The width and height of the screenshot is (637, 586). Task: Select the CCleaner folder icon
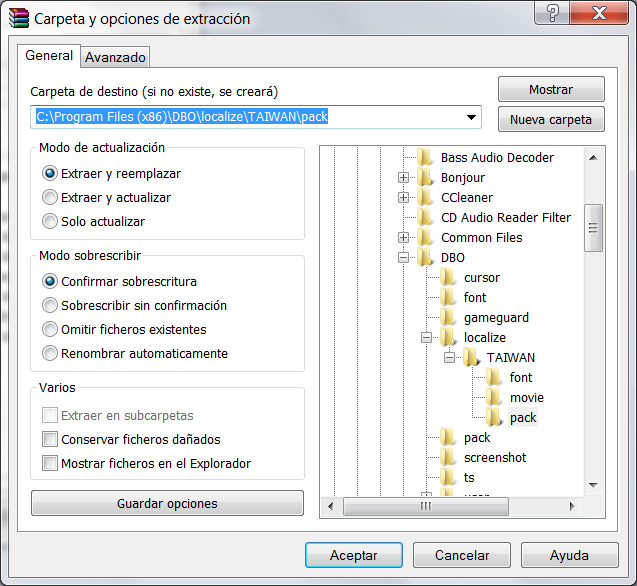[426, 198]
